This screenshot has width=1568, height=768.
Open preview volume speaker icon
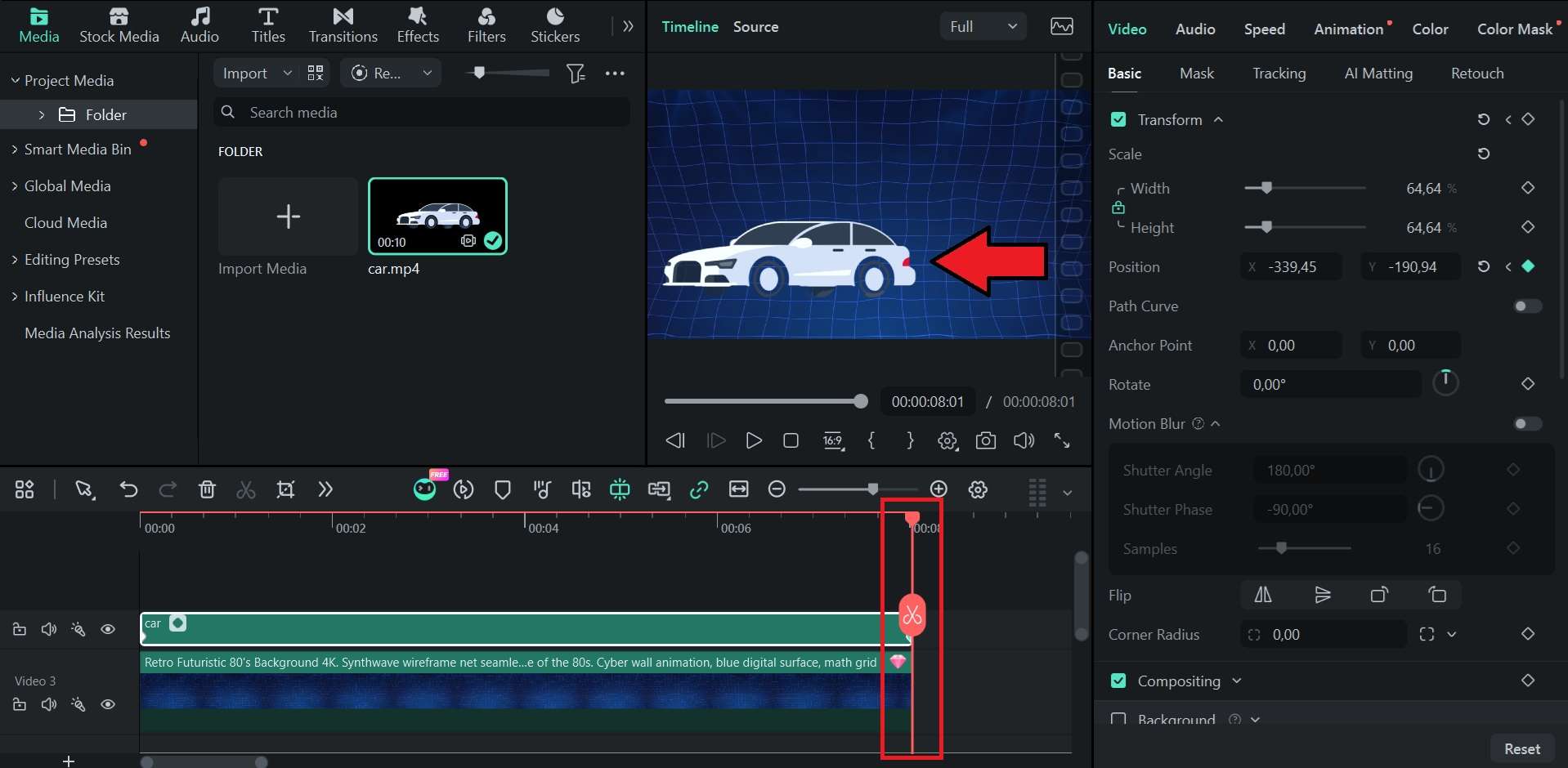click(1024, 441)
